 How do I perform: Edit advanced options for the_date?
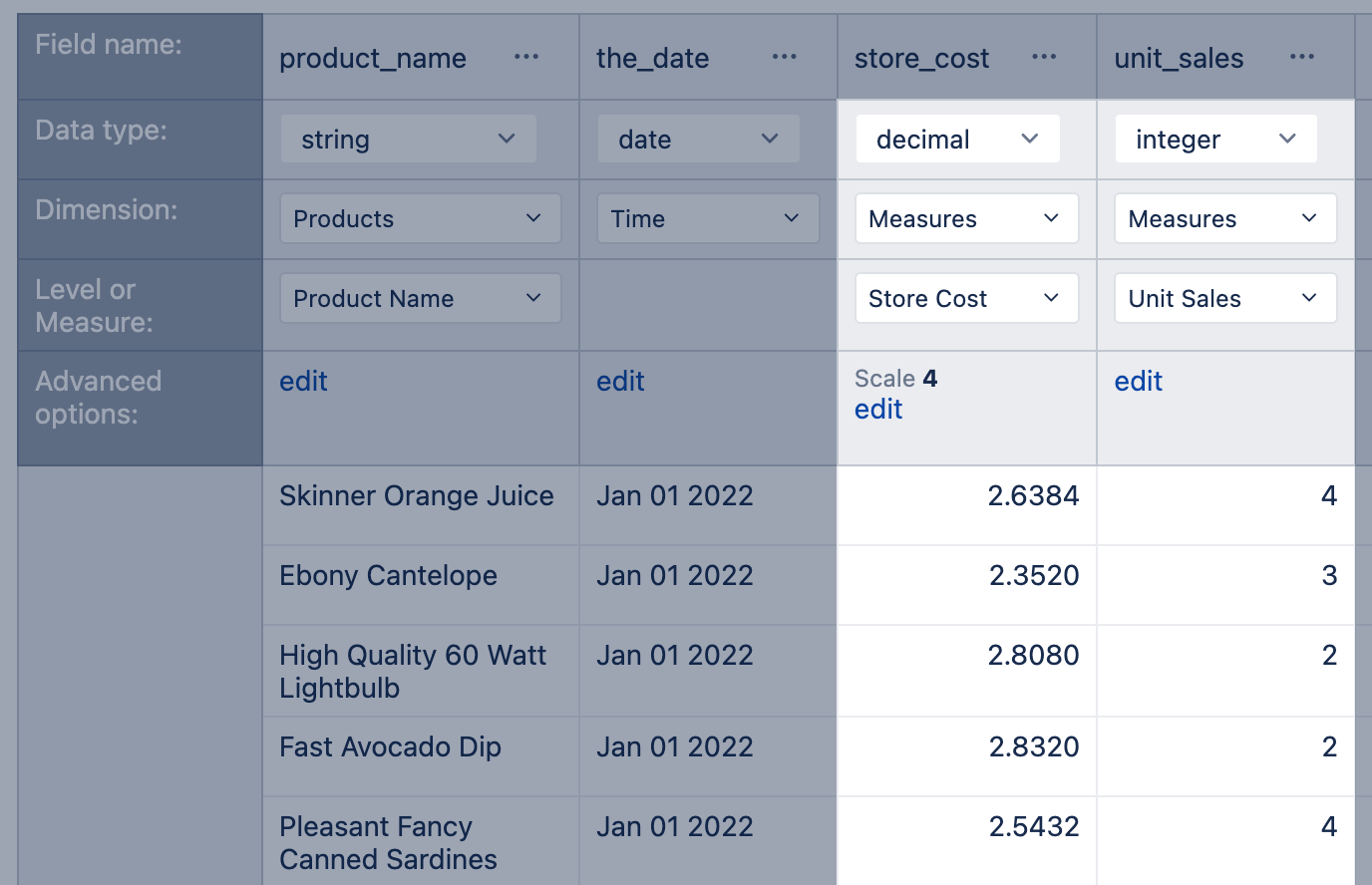point(620,382)
